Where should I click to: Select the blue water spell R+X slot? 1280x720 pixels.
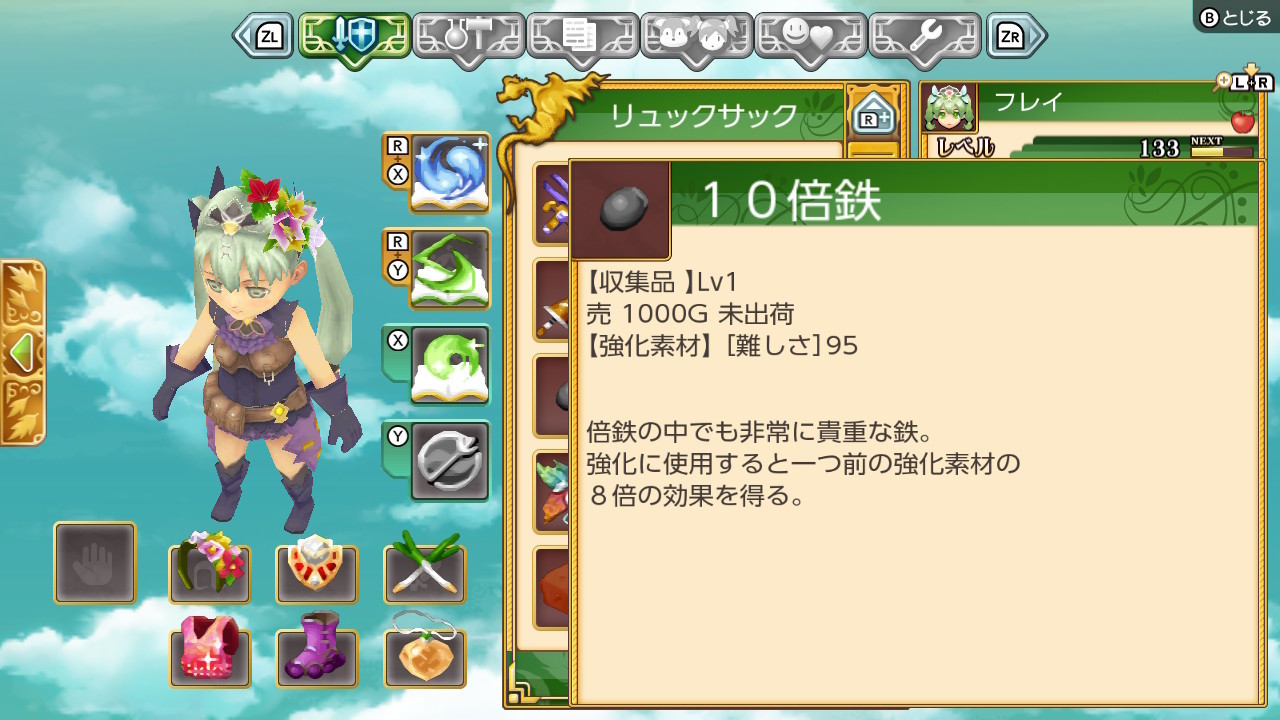[x=449, y=173]
